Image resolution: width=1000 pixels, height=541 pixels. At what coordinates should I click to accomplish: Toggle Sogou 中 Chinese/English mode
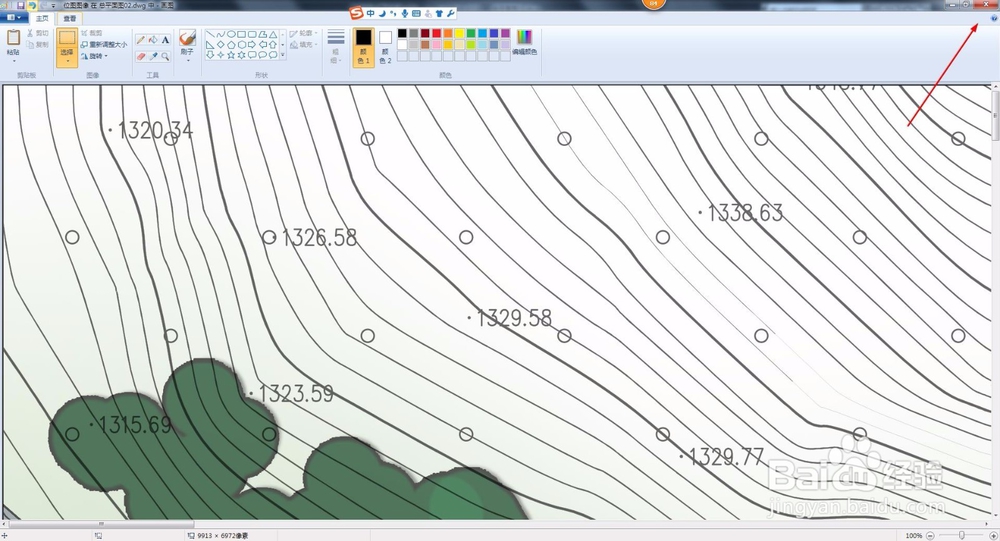click(x=371, y=13)
